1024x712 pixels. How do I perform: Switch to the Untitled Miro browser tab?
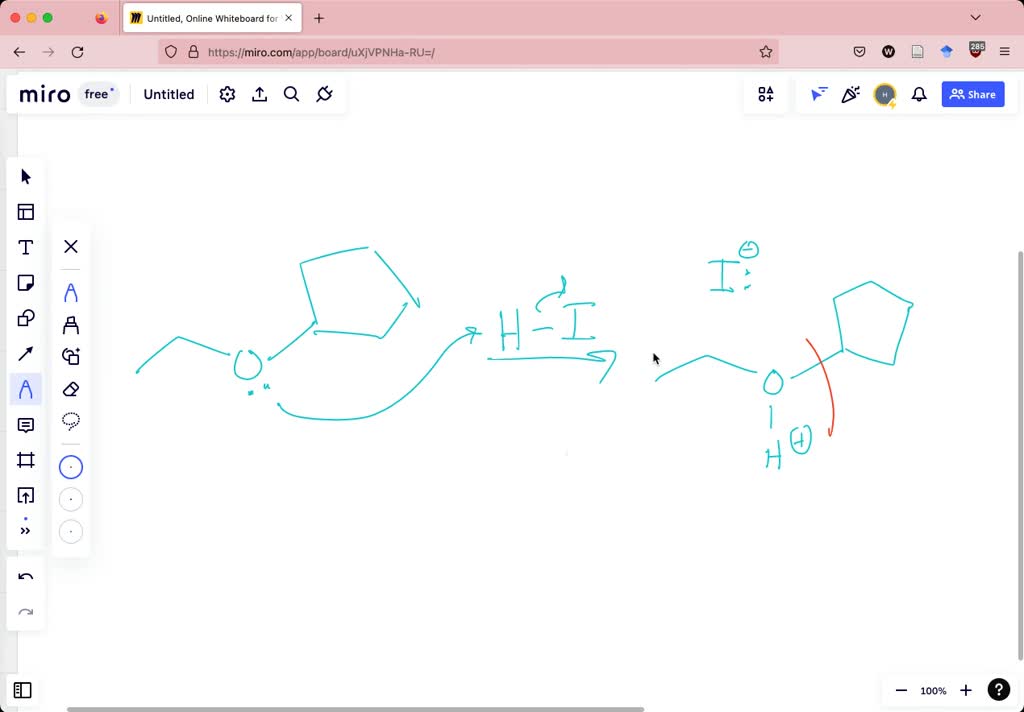tap(205, 17)
